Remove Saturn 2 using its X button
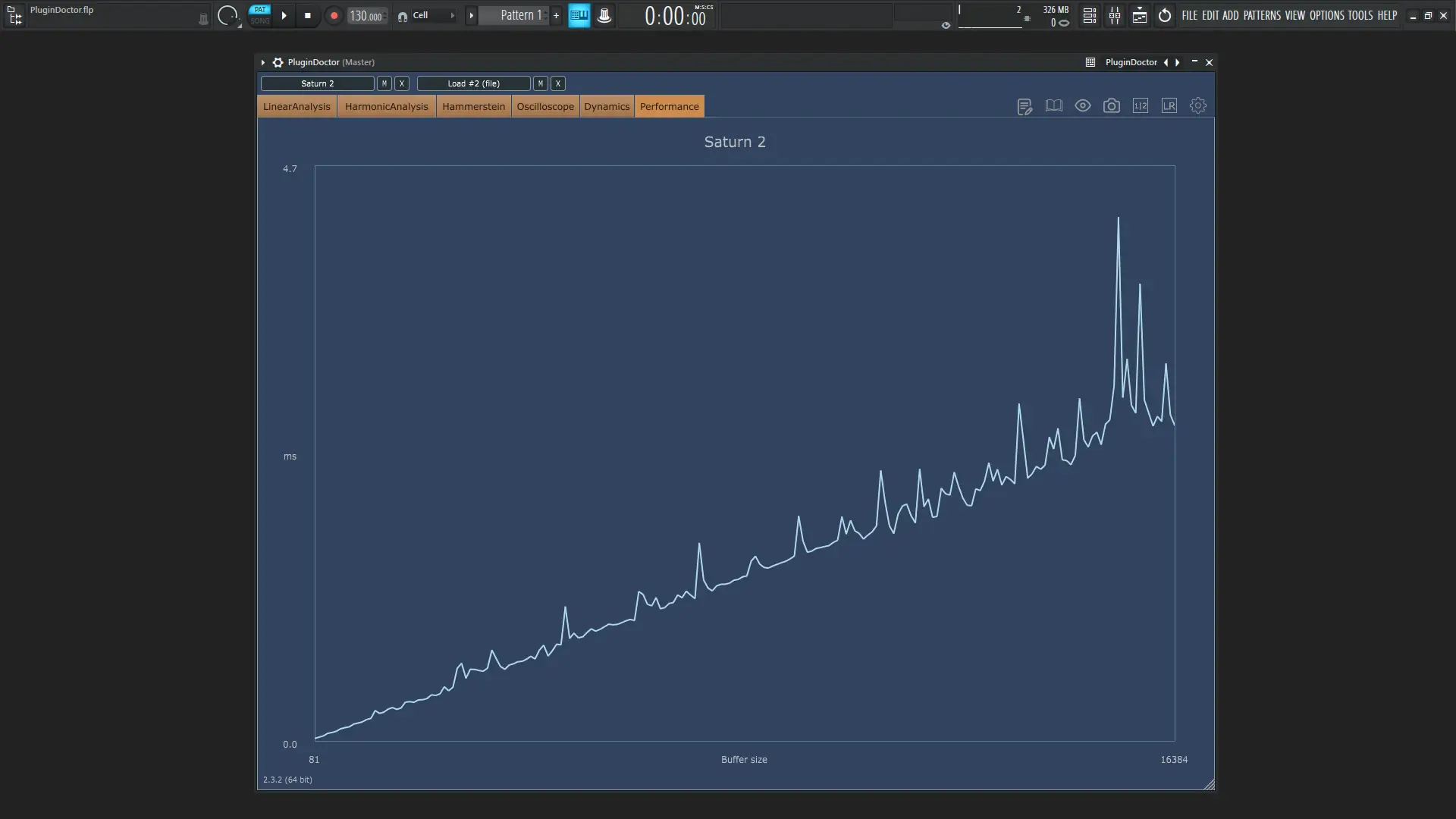1456x819 pixels. coord(401,83)
